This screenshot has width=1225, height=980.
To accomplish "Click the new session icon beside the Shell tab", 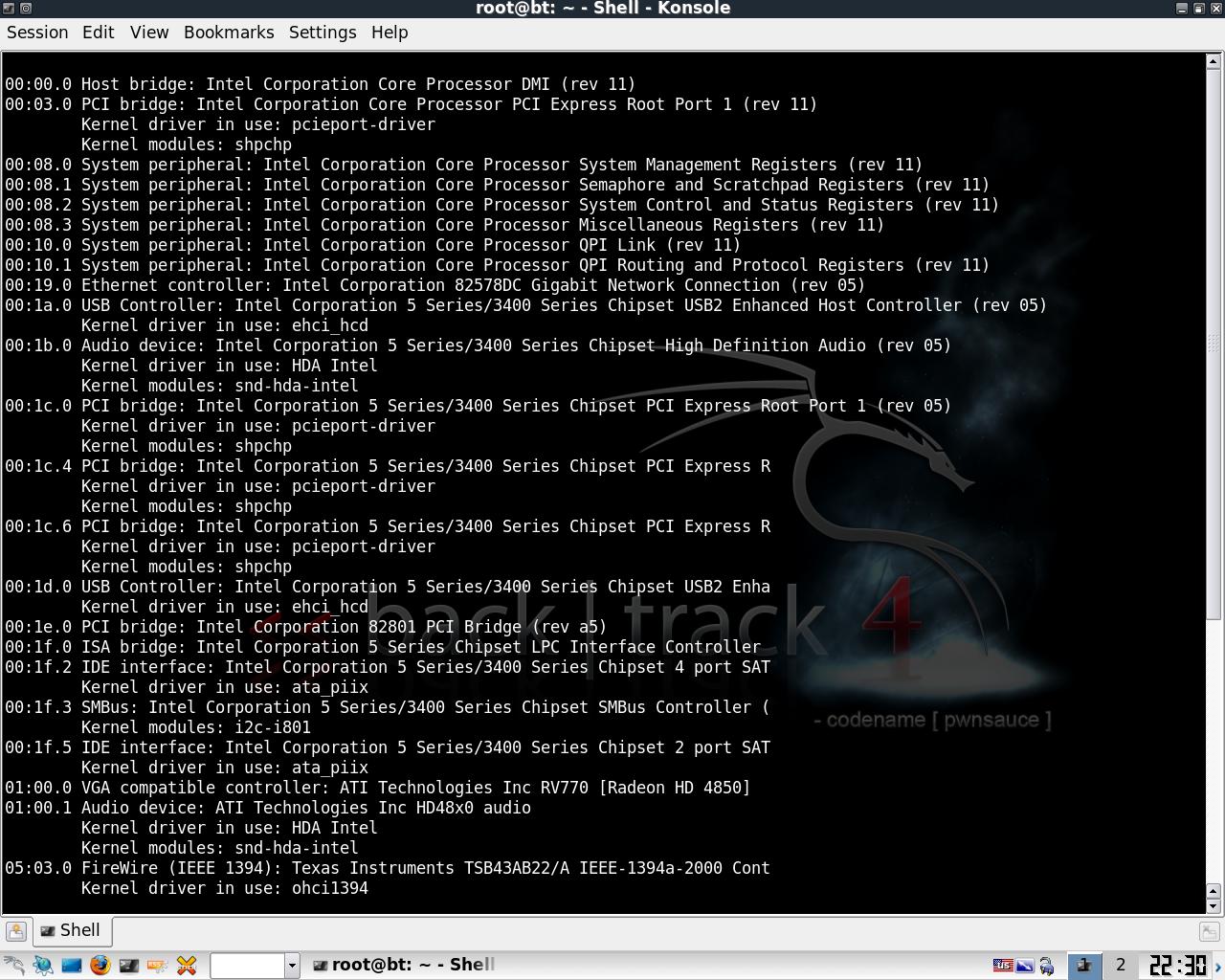I will tap(15, 930).
